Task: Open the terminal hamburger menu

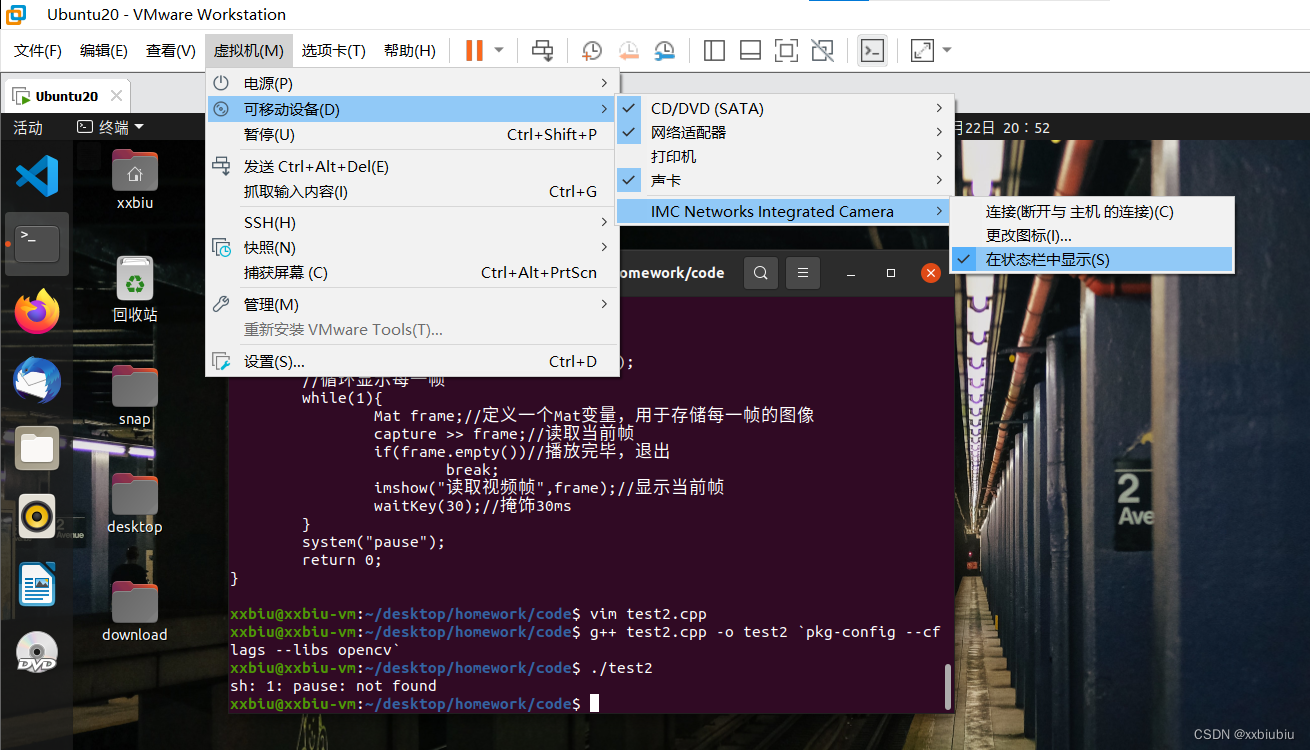Action: [802, 273]
